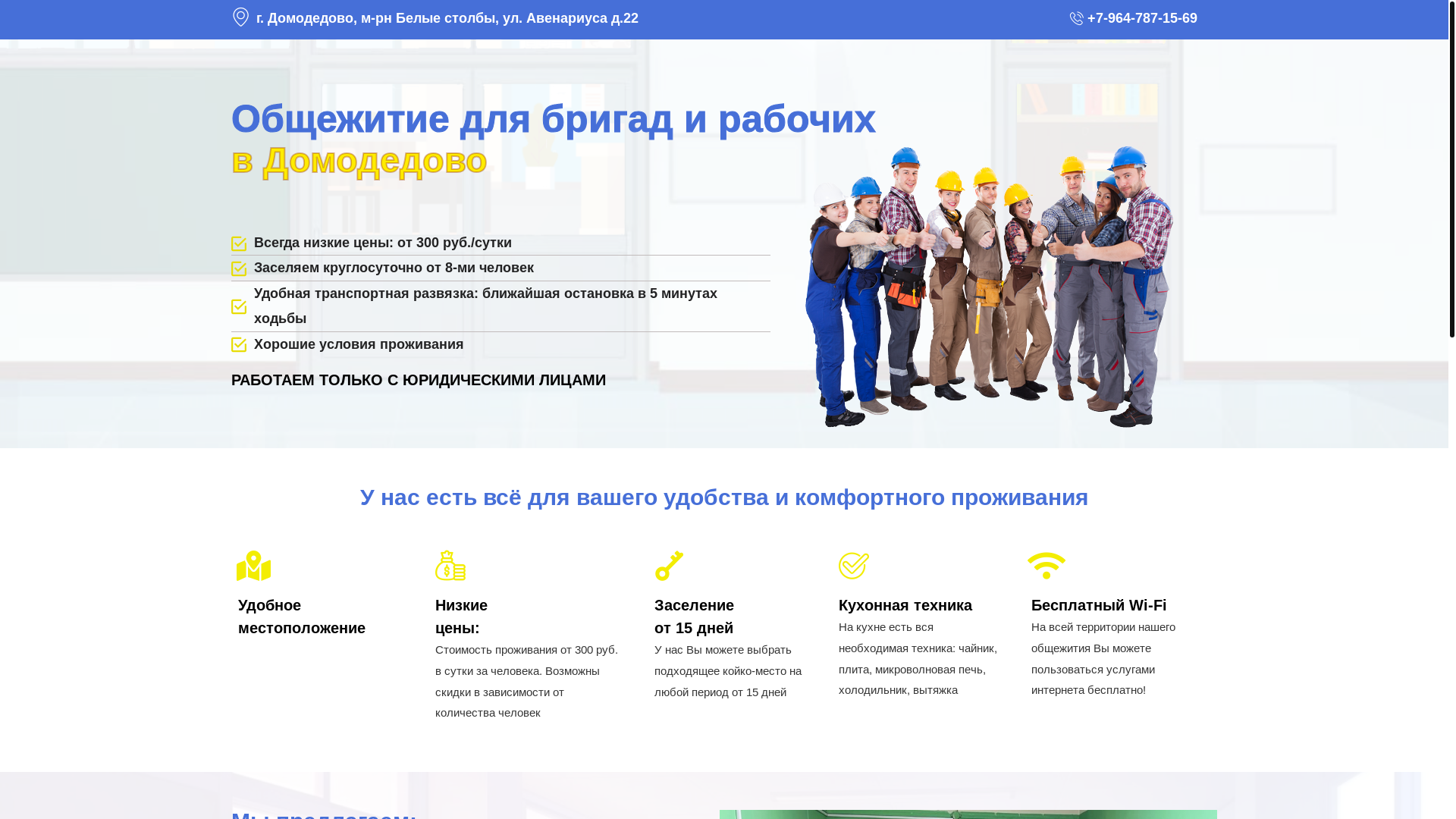Click the money bag icon above Низкие цены

(450, 566)
